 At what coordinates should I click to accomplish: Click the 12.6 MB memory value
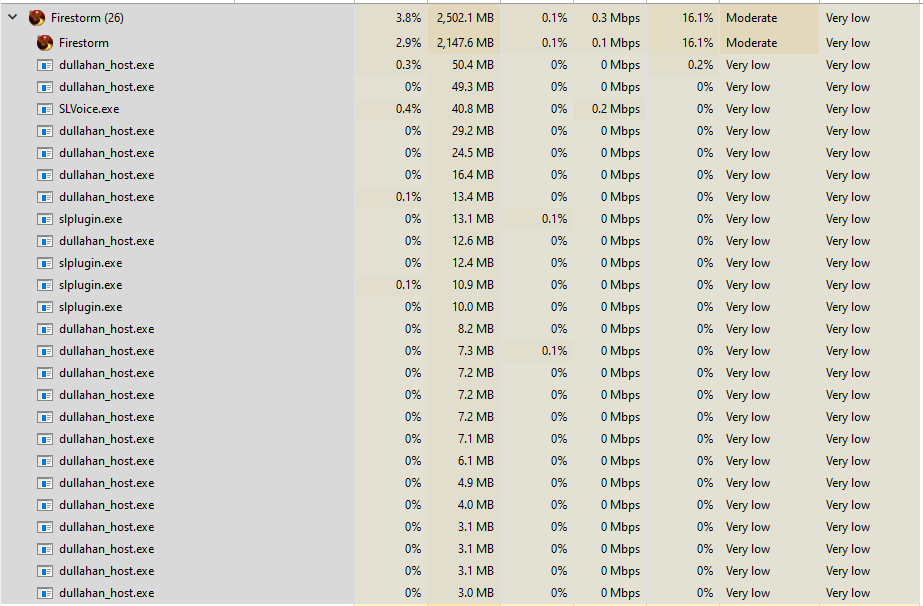tap(473, 241)
